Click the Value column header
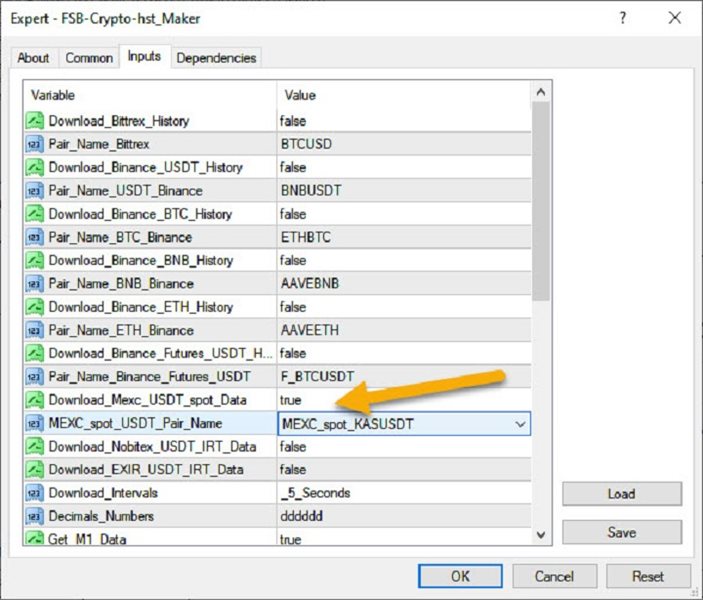This screenshot has height=600, width=703. [404, 95]
